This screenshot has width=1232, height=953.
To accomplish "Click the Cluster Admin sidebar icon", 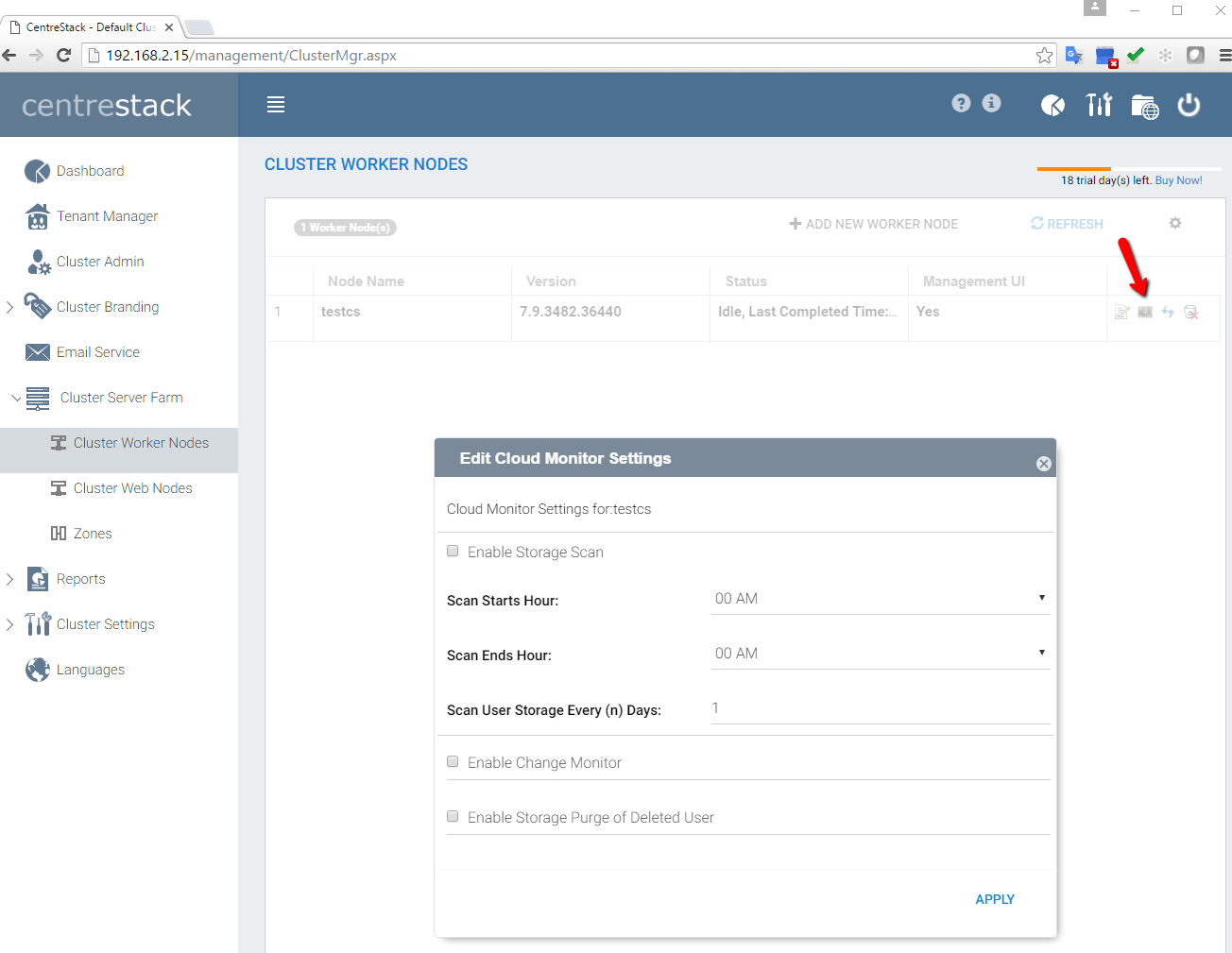I will (39, 262).
